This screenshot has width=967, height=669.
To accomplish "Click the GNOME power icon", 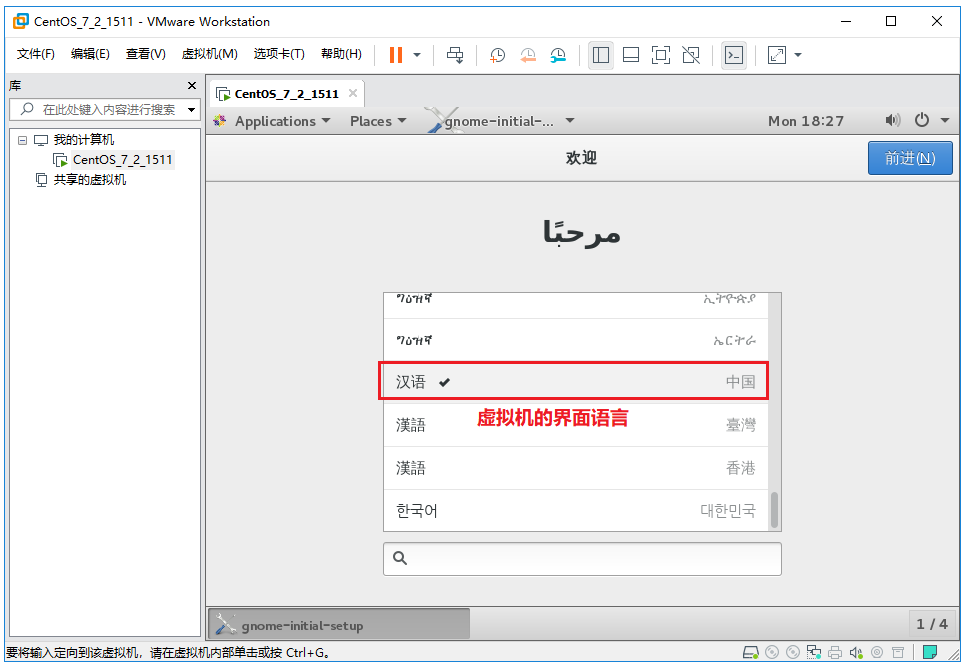I will tap(921, 120).
